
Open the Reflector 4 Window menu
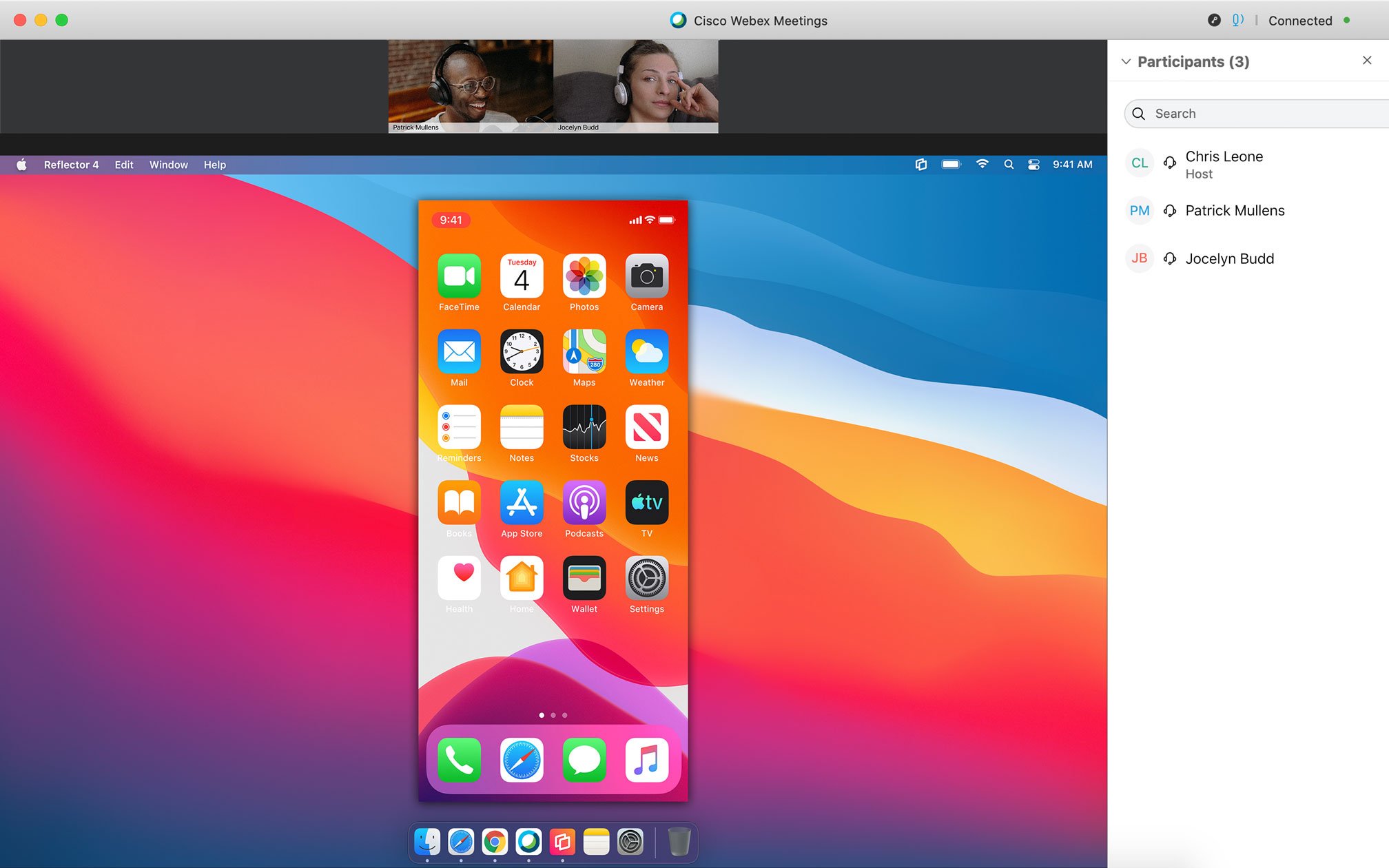tap(168, 164)
